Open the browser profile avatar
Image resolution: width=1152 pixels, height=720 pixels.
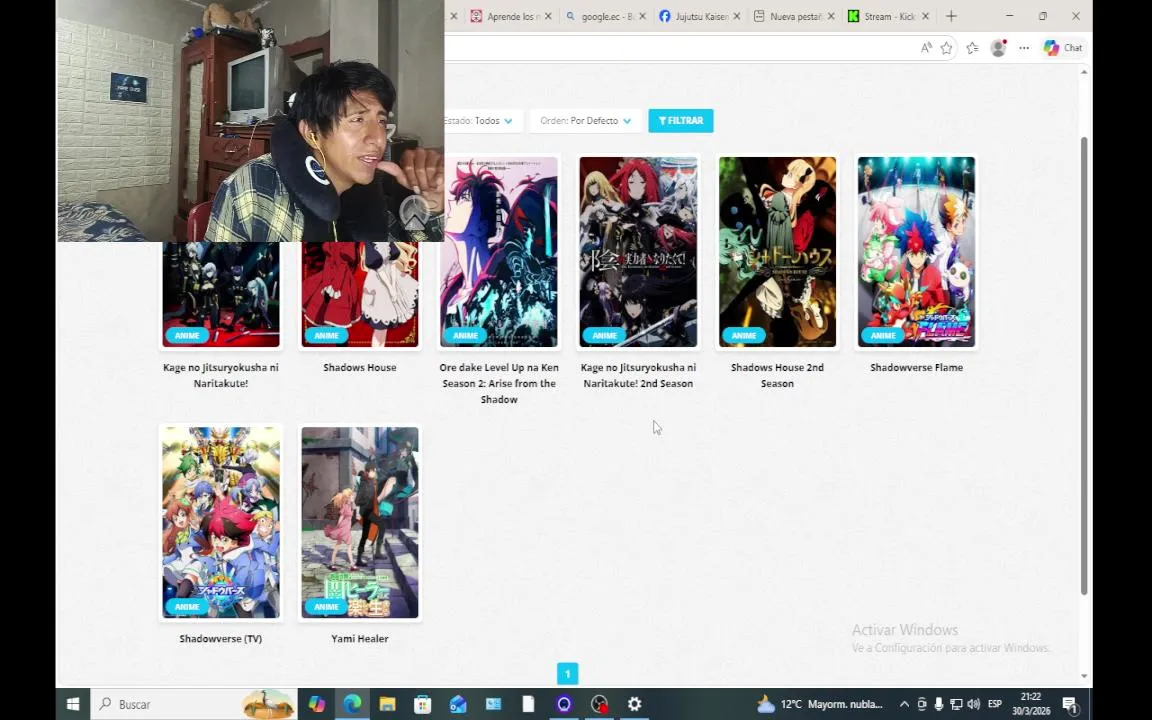998,48
